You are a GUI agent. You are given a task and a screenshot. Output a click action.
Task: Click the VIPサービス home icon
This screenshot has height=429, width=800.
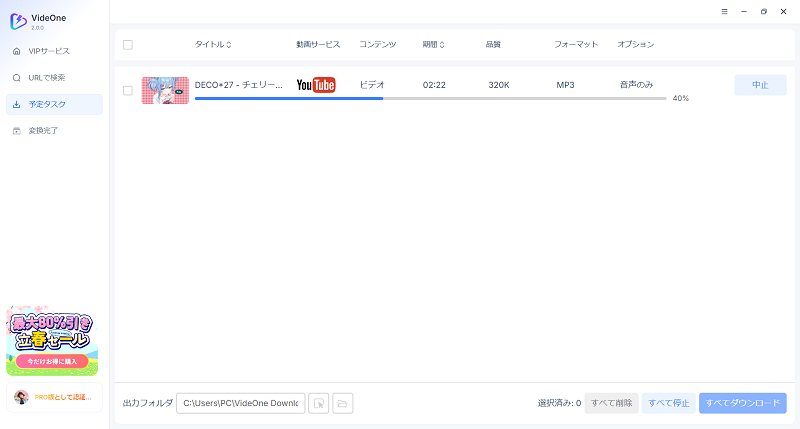click(x=17, y=51)
